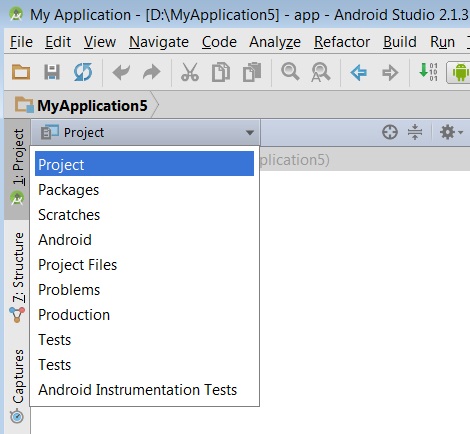
Task: Toggle the 1: Project side tool tab
Action: [x=17, y=168]
